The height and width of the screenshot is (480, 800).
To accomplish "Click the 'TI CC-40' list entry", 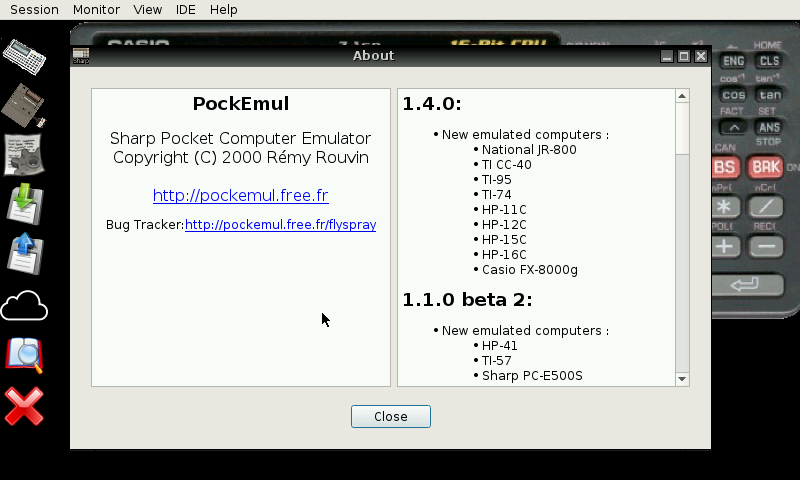I will pyautogui.click(x=507, y=165).
